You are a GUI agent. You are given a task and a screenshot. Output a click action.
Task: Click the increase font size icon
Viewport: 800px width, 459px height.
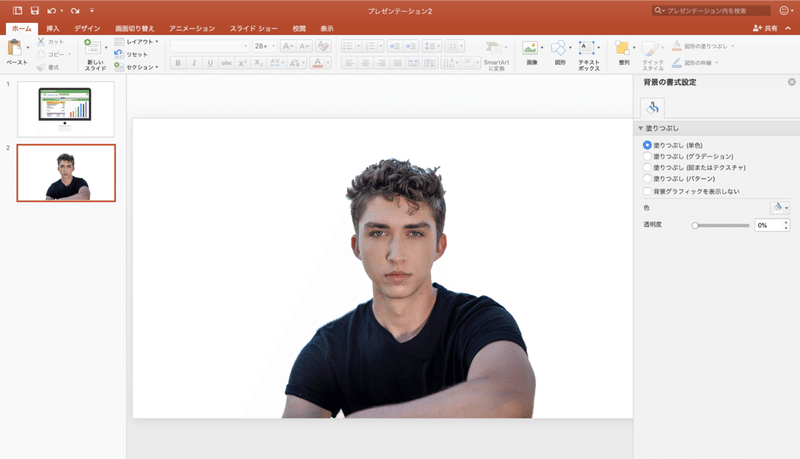[288, 46]
